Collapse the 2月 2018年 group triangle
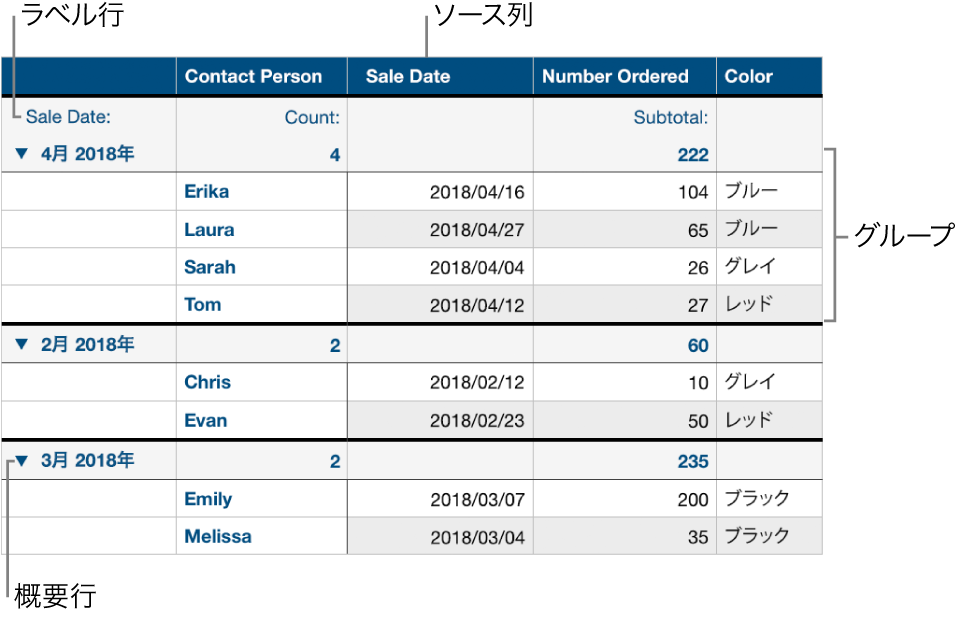 22,346
